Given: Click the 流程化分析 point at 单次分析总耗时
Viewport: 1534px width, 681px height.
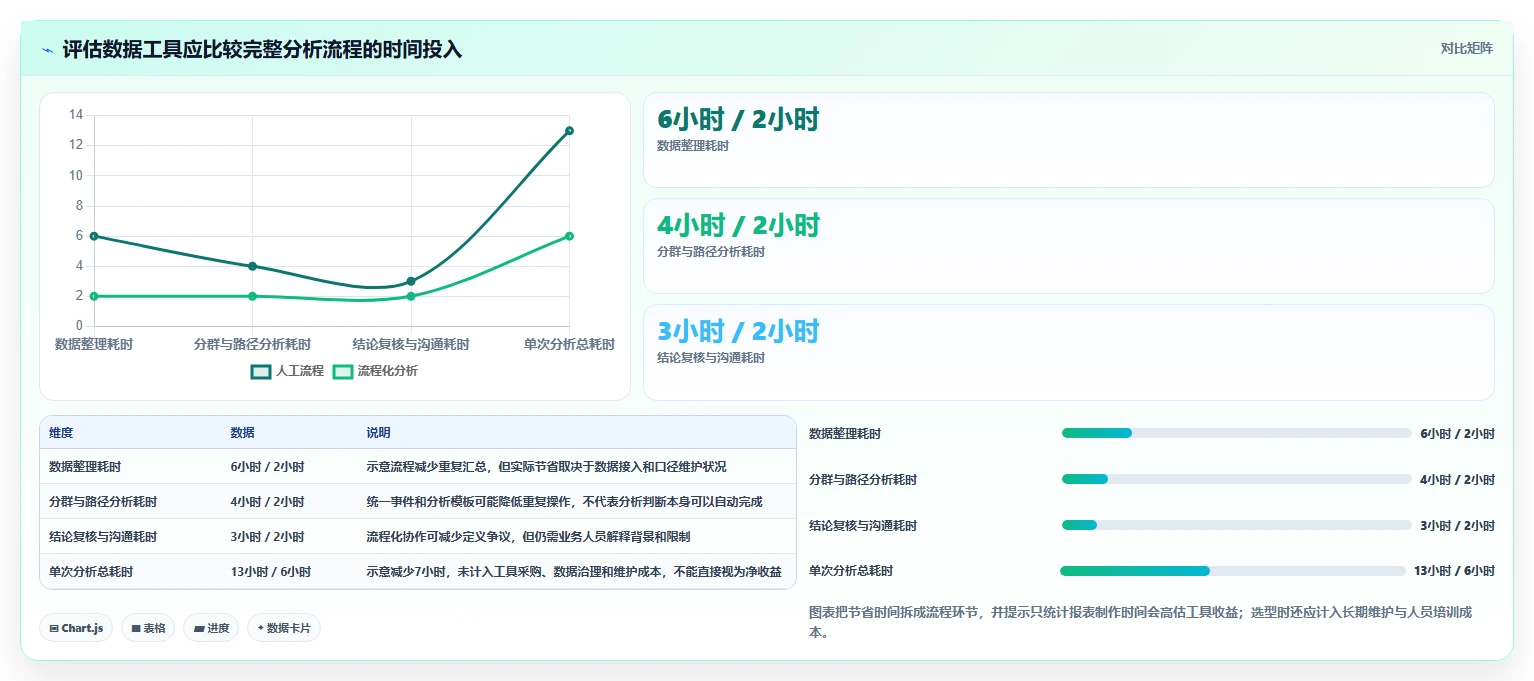Looking at the screenshot, I should [569, 236].
